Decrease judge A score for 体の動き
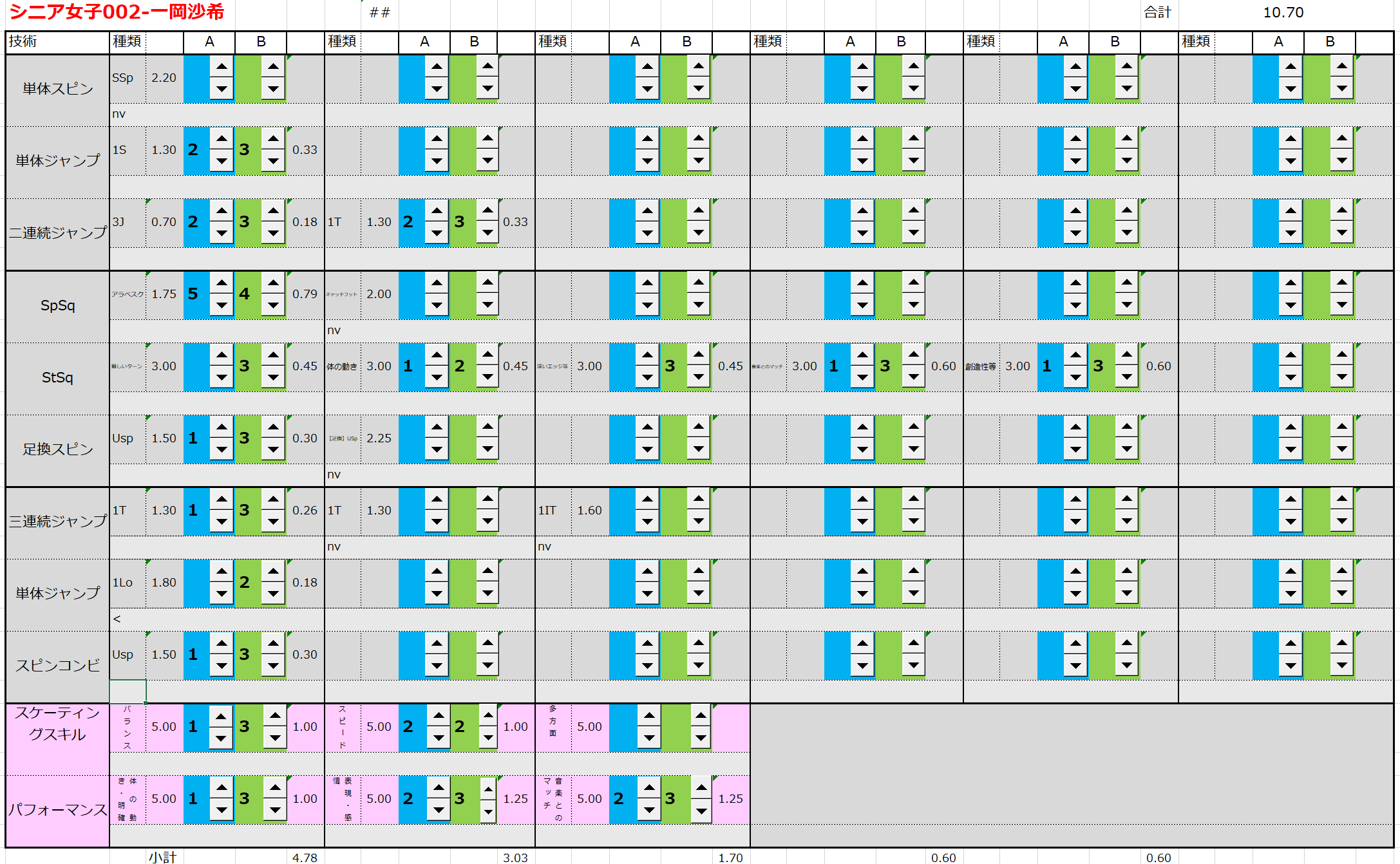 tap(437, 377)
